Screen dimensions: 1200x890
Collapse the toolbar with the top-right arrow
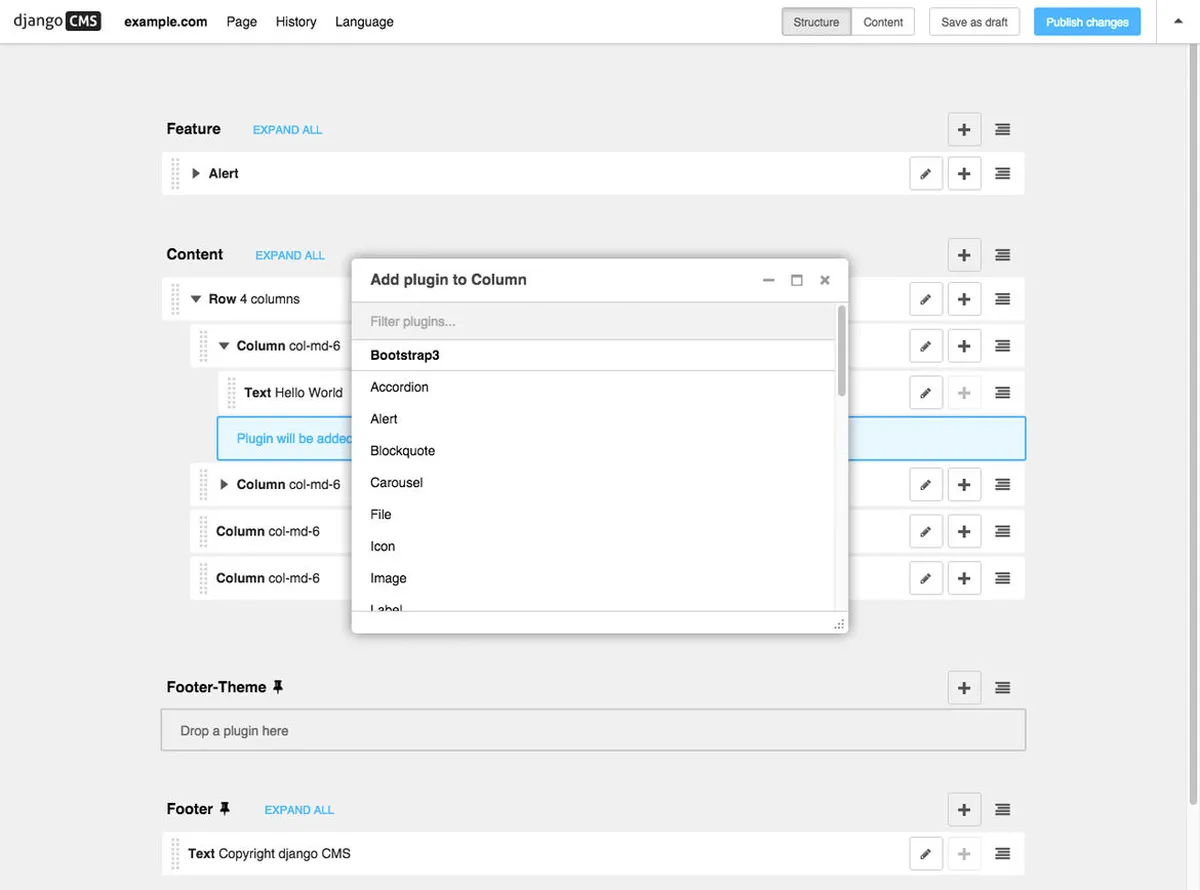tap(1178, 21)
